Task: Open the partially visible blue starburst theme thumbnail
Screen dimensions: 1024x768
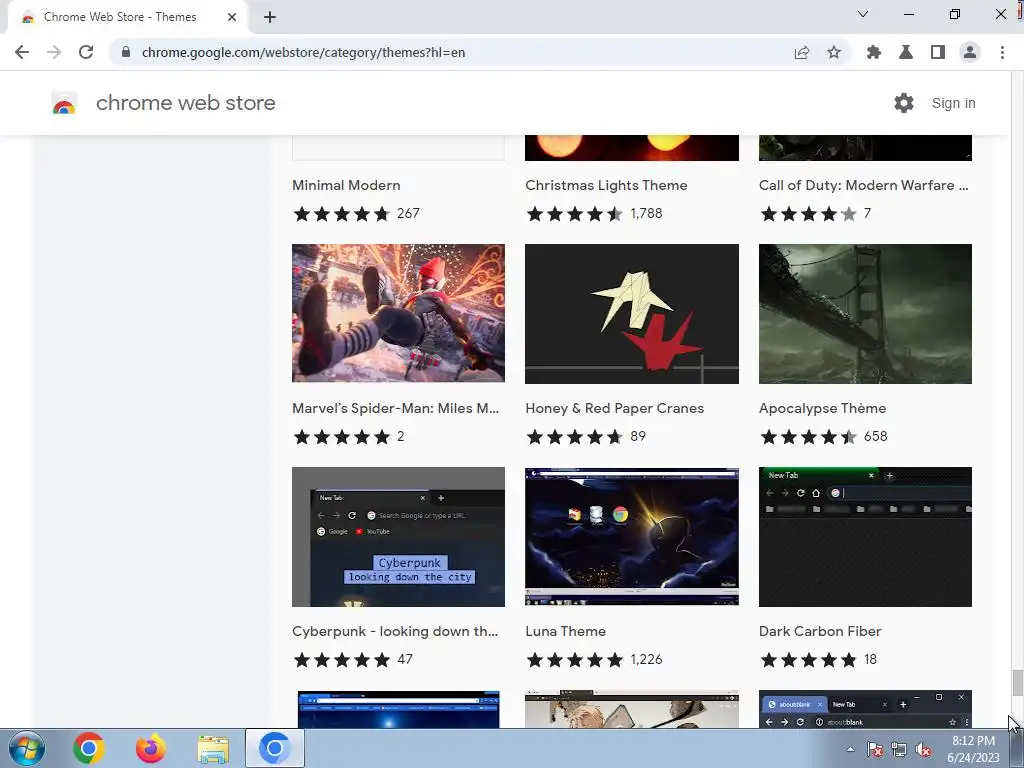Action: 398,709
